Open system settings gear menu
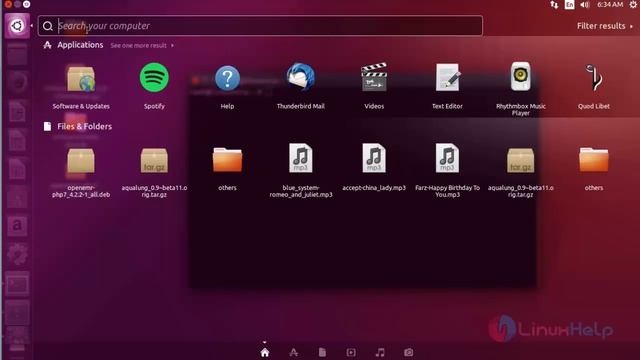This screenshot has height=360, width=640. (633, 4)
